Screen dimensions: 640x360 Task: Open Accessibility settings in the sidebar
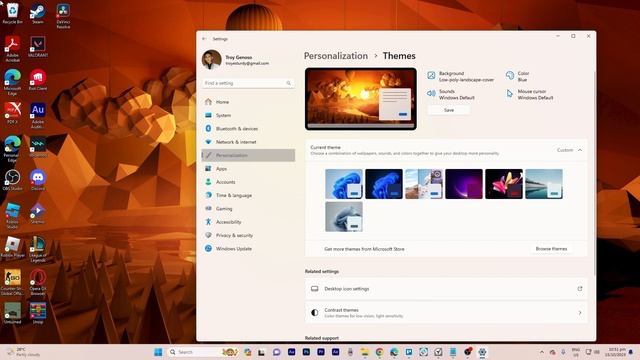click(x=248, y=222)
